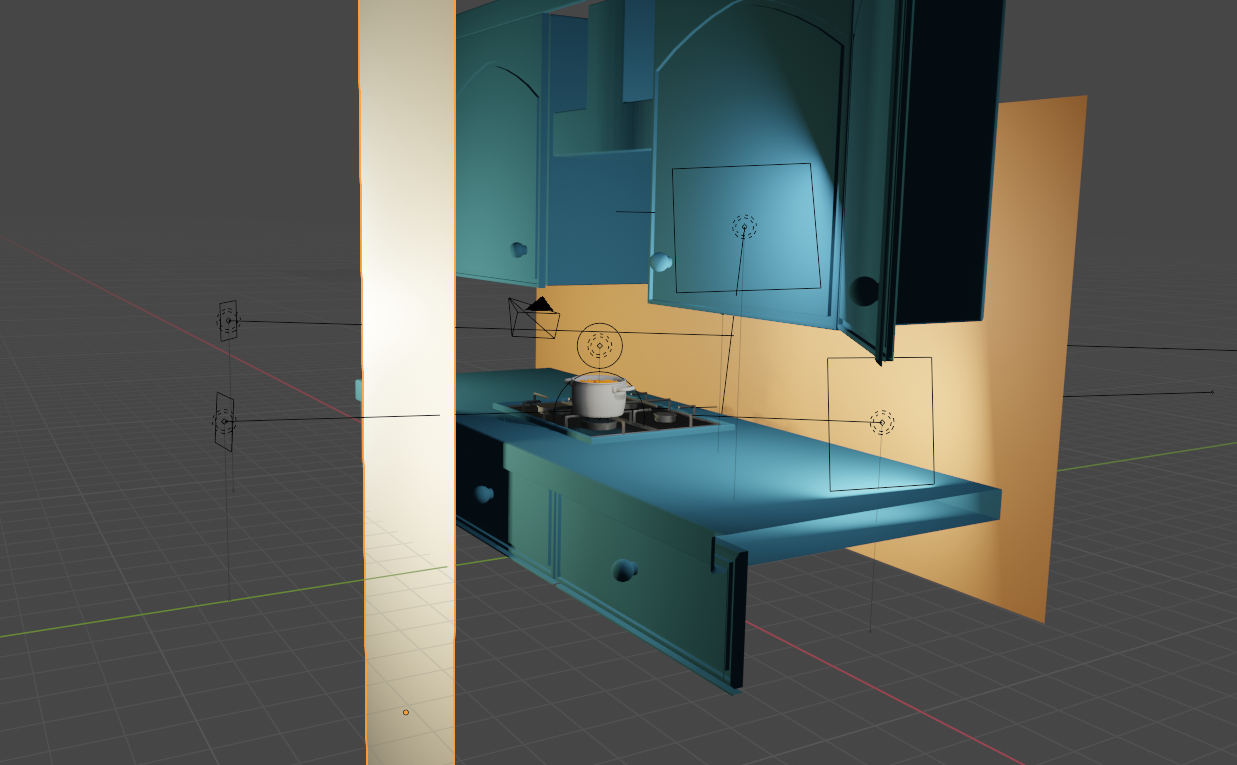
Task: Select the point light above the pot
Action: [600, 345]
